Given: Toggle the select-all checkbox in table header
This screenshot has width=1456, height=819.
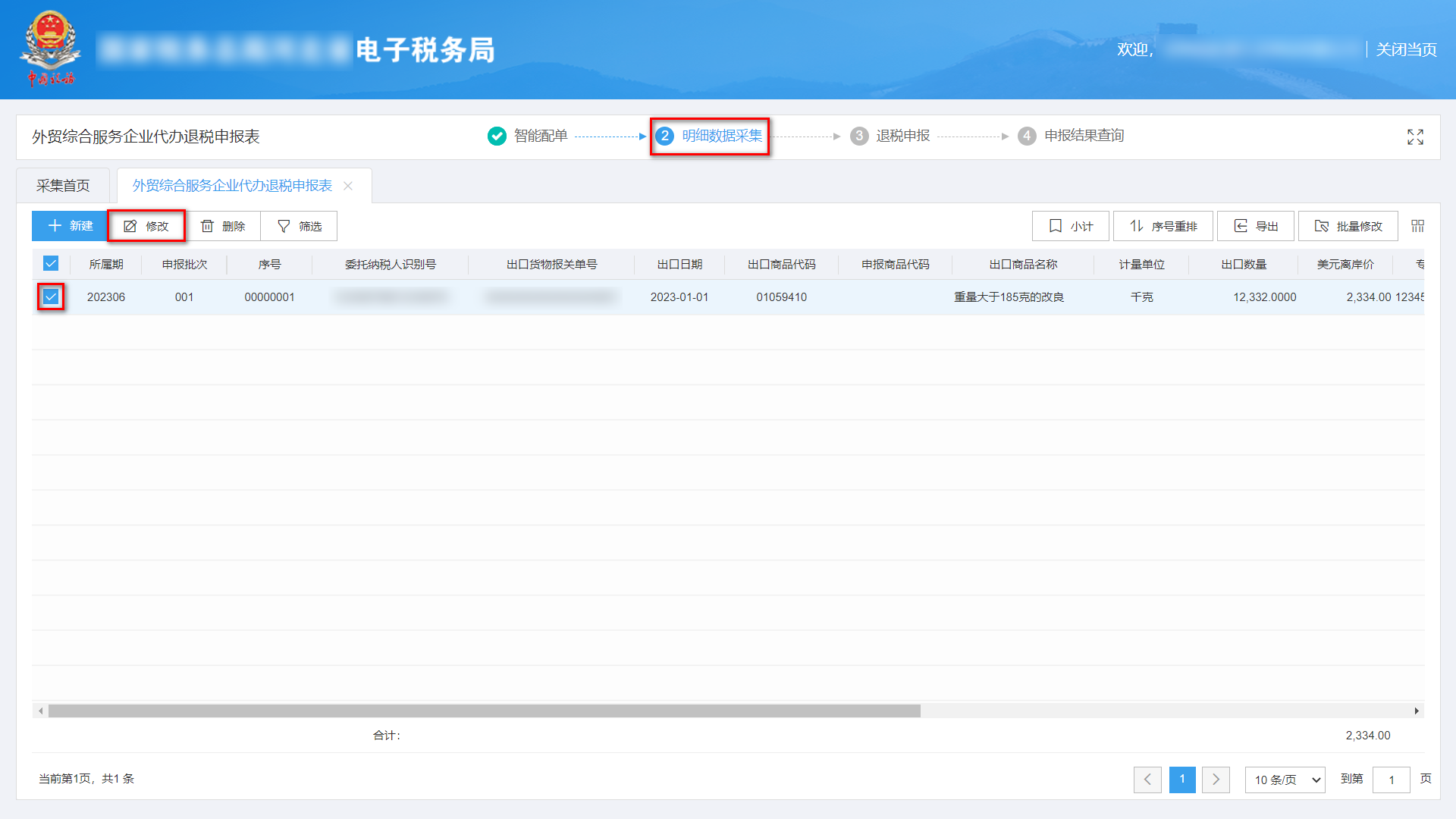Looking at the screenshot, I should (51, 264).
